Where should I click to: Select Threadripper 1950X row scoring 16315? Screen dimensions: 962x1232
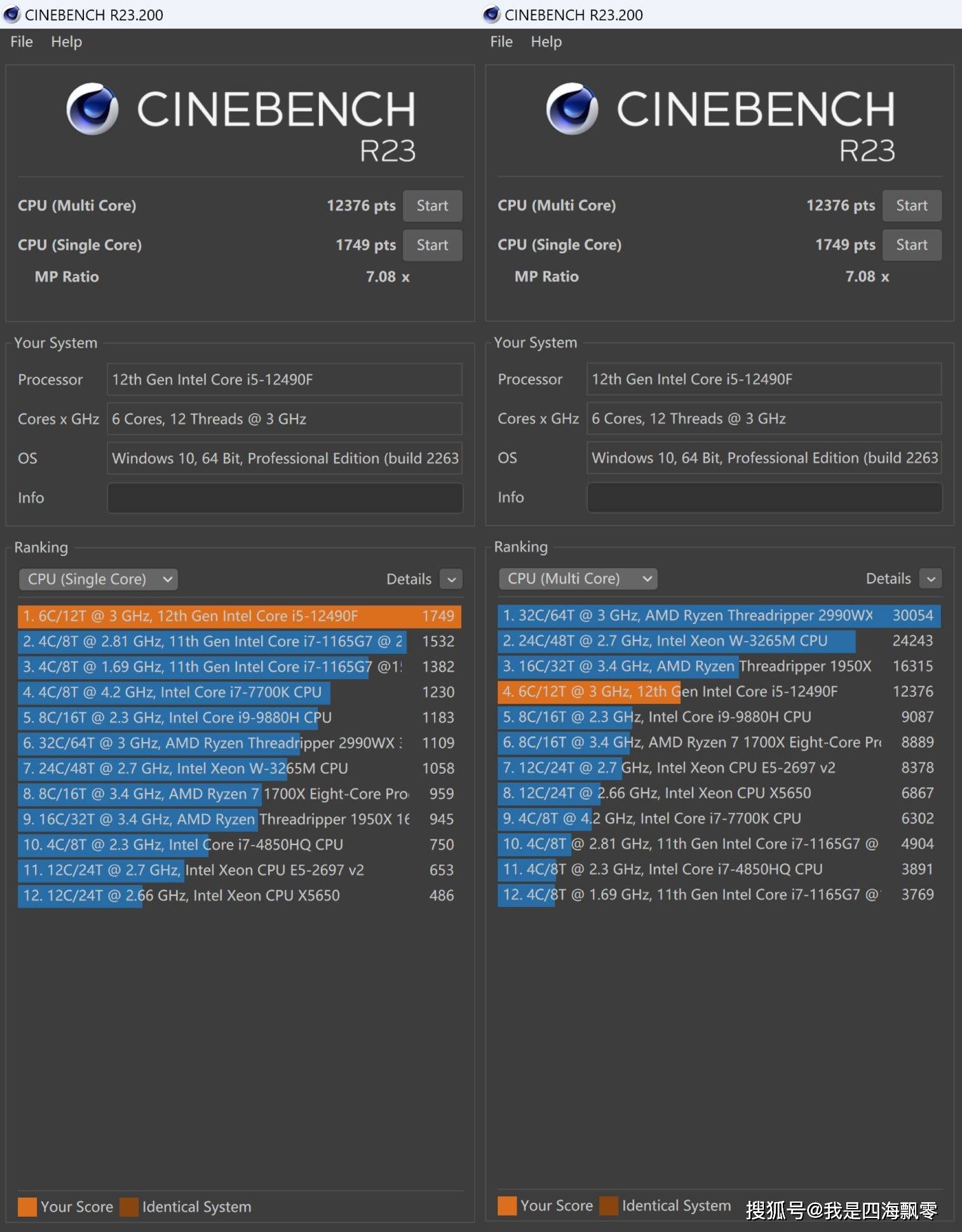719,667
